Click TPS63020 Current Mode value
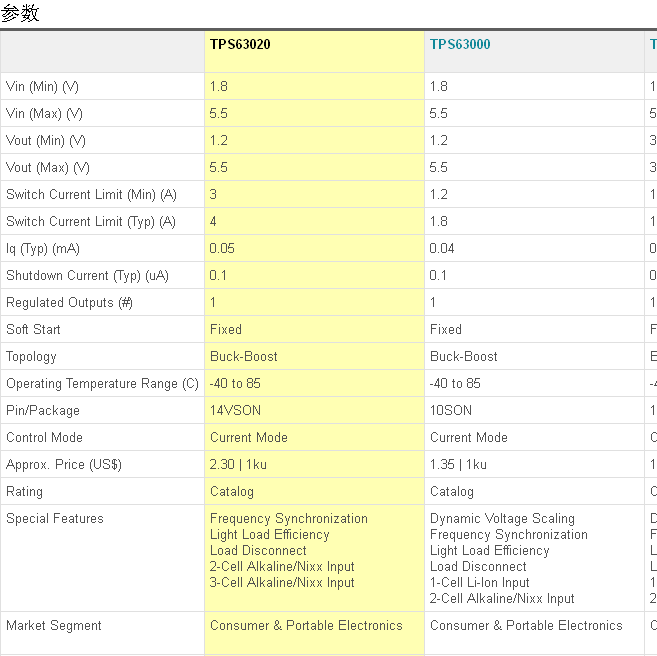 [x=249, y=437]
